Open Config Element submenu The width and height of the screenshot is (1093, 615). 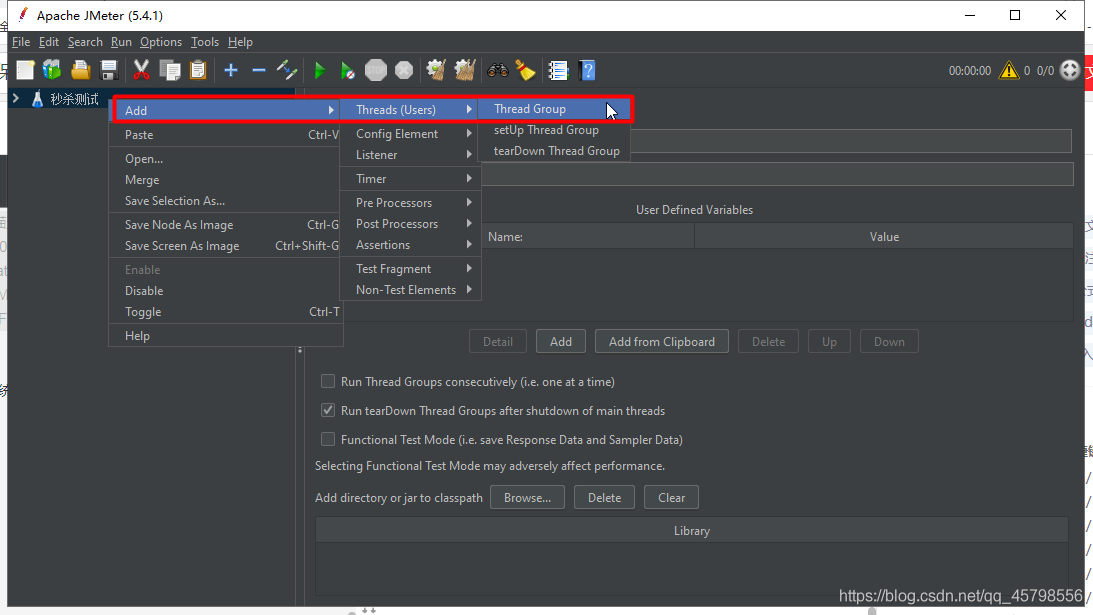[x=410, y=134]
